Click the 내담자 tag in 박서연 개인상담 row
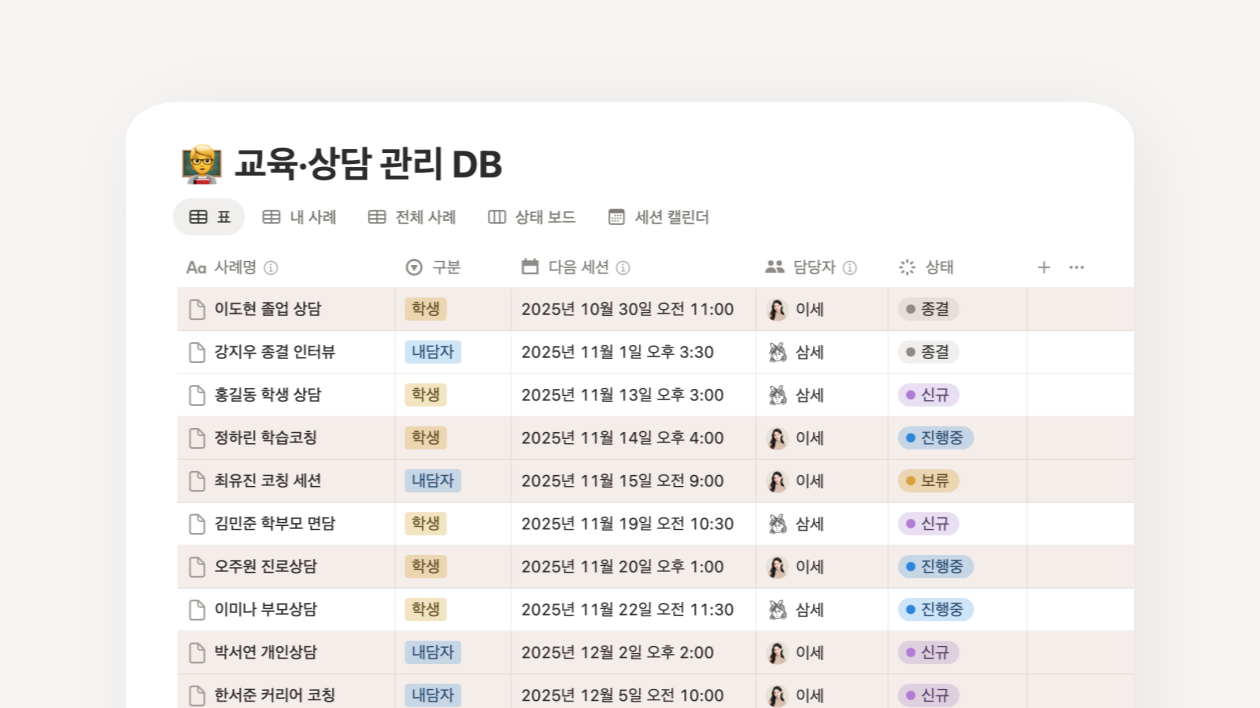The height and width of the screenshot is (708, 1260). point(433,653)
